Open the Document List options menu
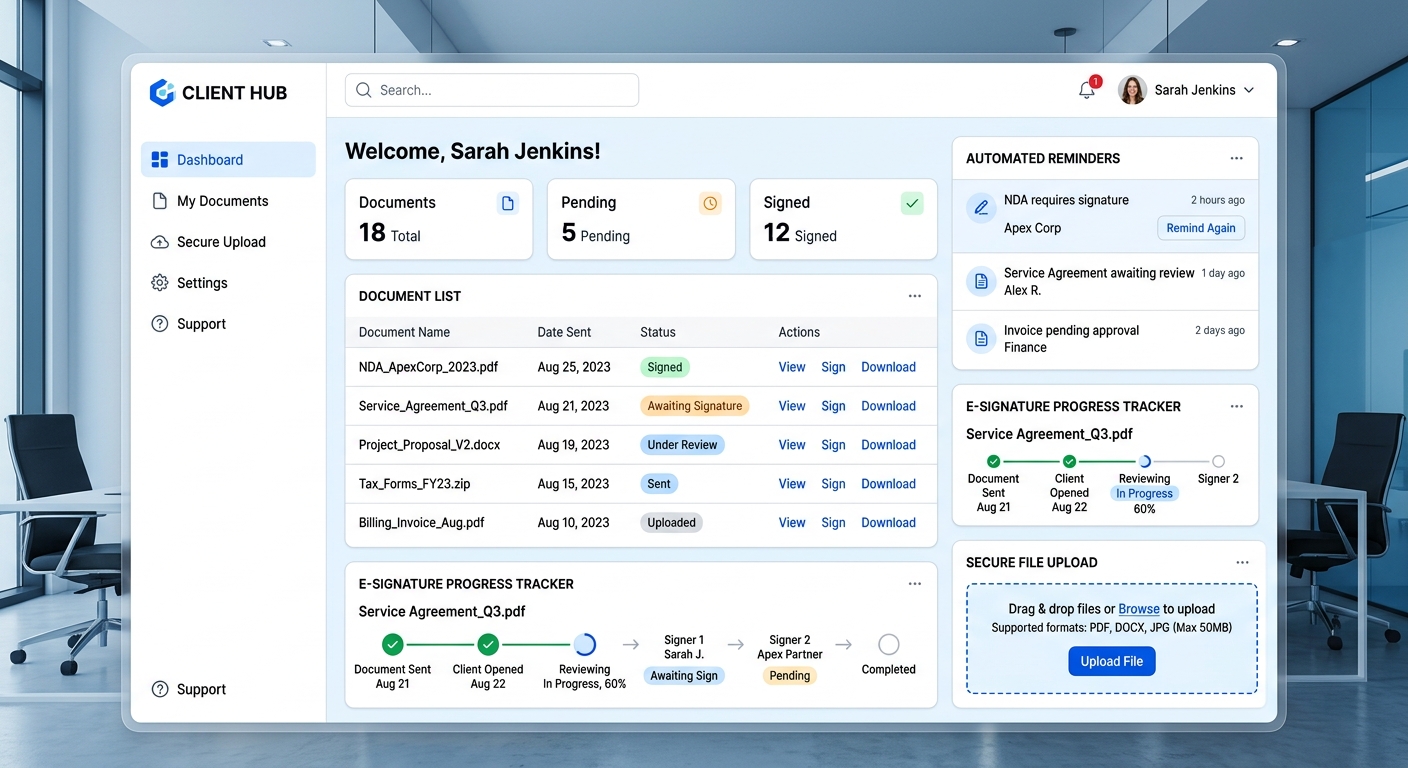 [x=914, y=296]
